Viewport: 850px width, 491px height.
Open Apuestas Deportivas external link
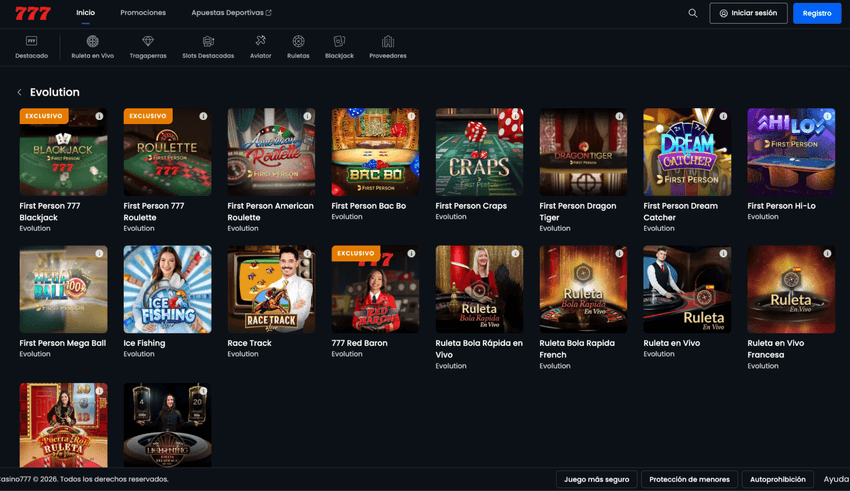point(231,12)
